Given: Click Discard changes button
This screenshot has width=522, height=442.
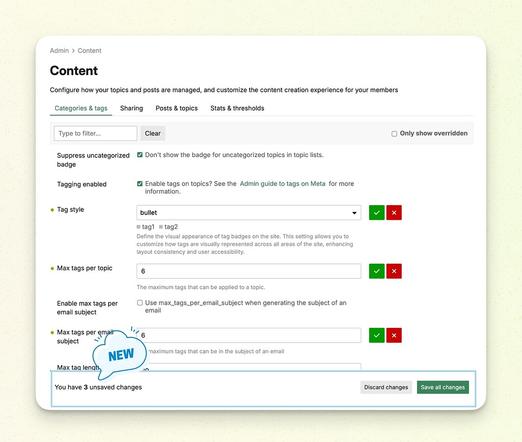Looking at the screenshot, I should click(386, 387).
